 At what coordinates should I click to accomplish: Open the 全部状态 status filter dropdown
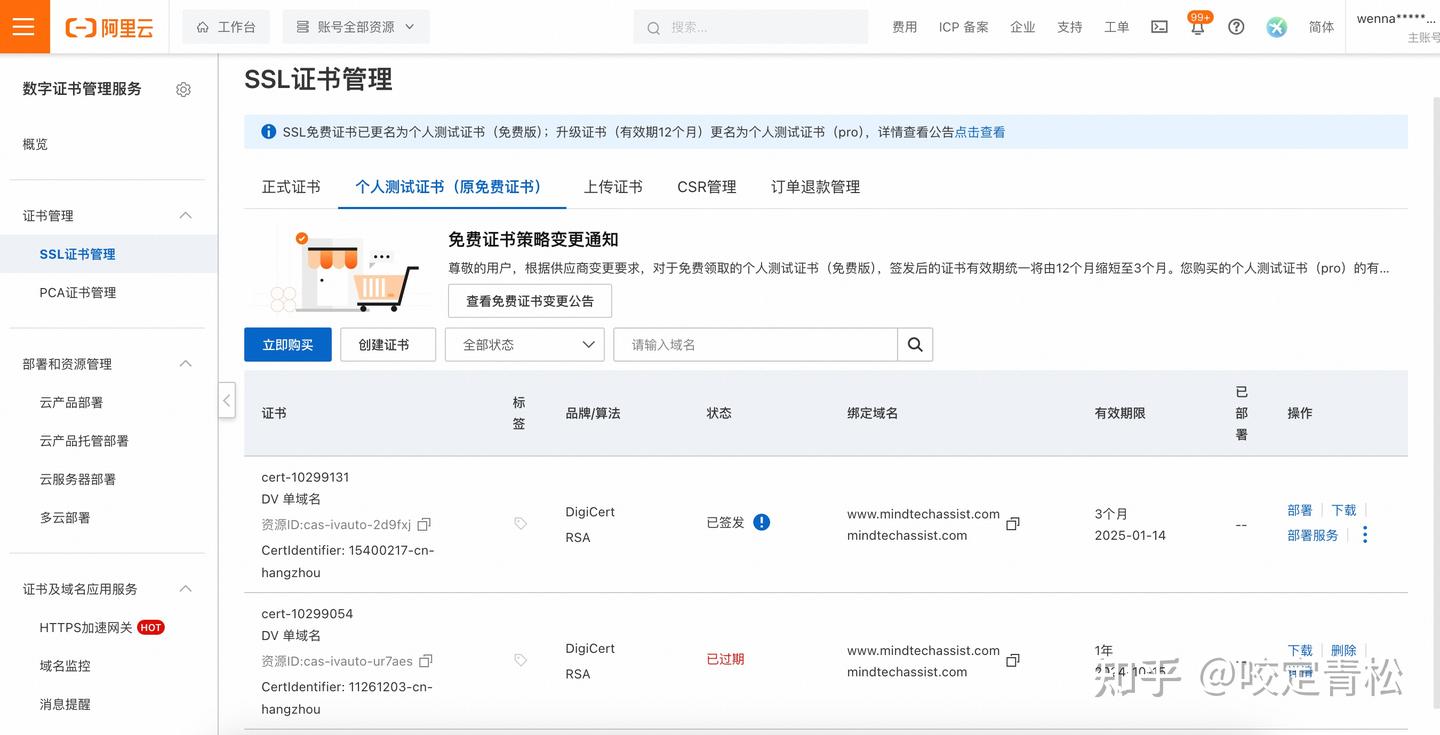525,344
